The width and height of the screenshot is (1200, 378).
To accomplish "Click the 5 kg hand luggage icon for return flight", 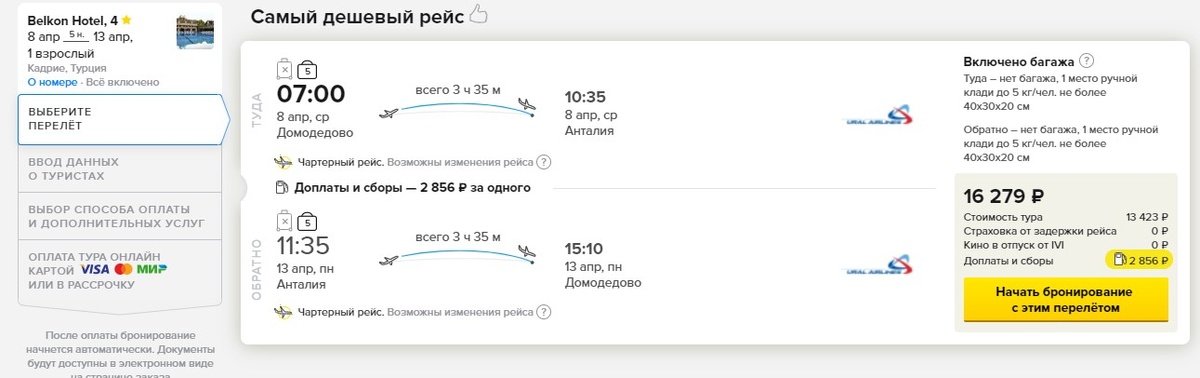I will tap(308, 221).
